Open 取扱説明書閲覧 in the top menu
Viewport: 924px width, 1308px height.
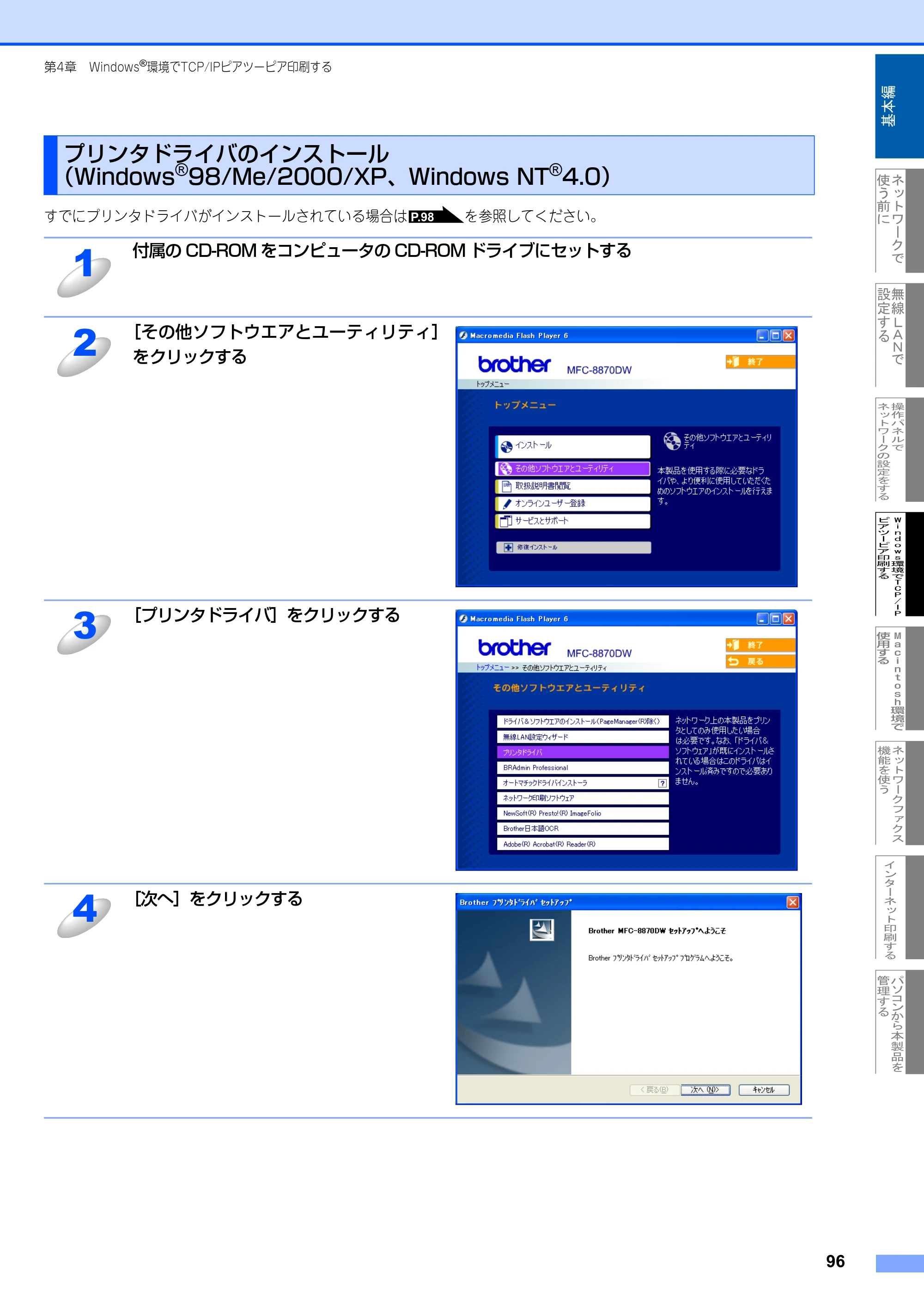(x=572, y=486)
